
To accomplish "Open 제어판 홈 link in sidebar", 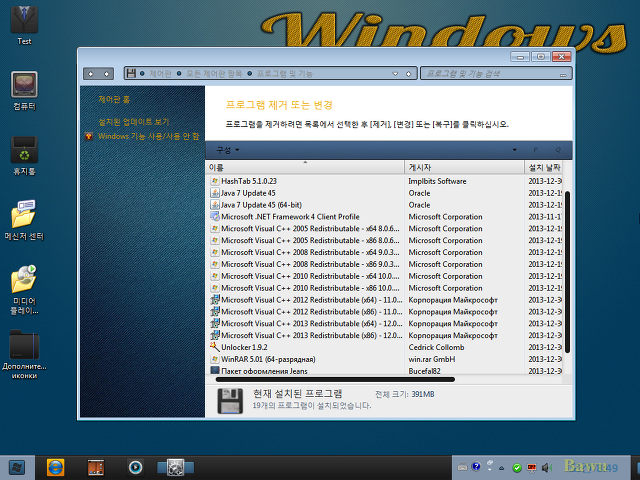I will pos(114,99).
